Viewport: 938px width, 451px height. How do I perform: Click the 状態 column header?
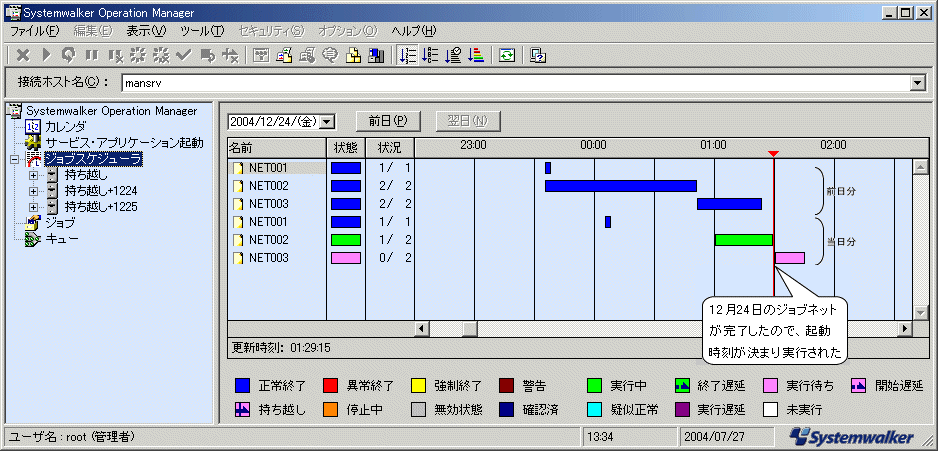346,148
